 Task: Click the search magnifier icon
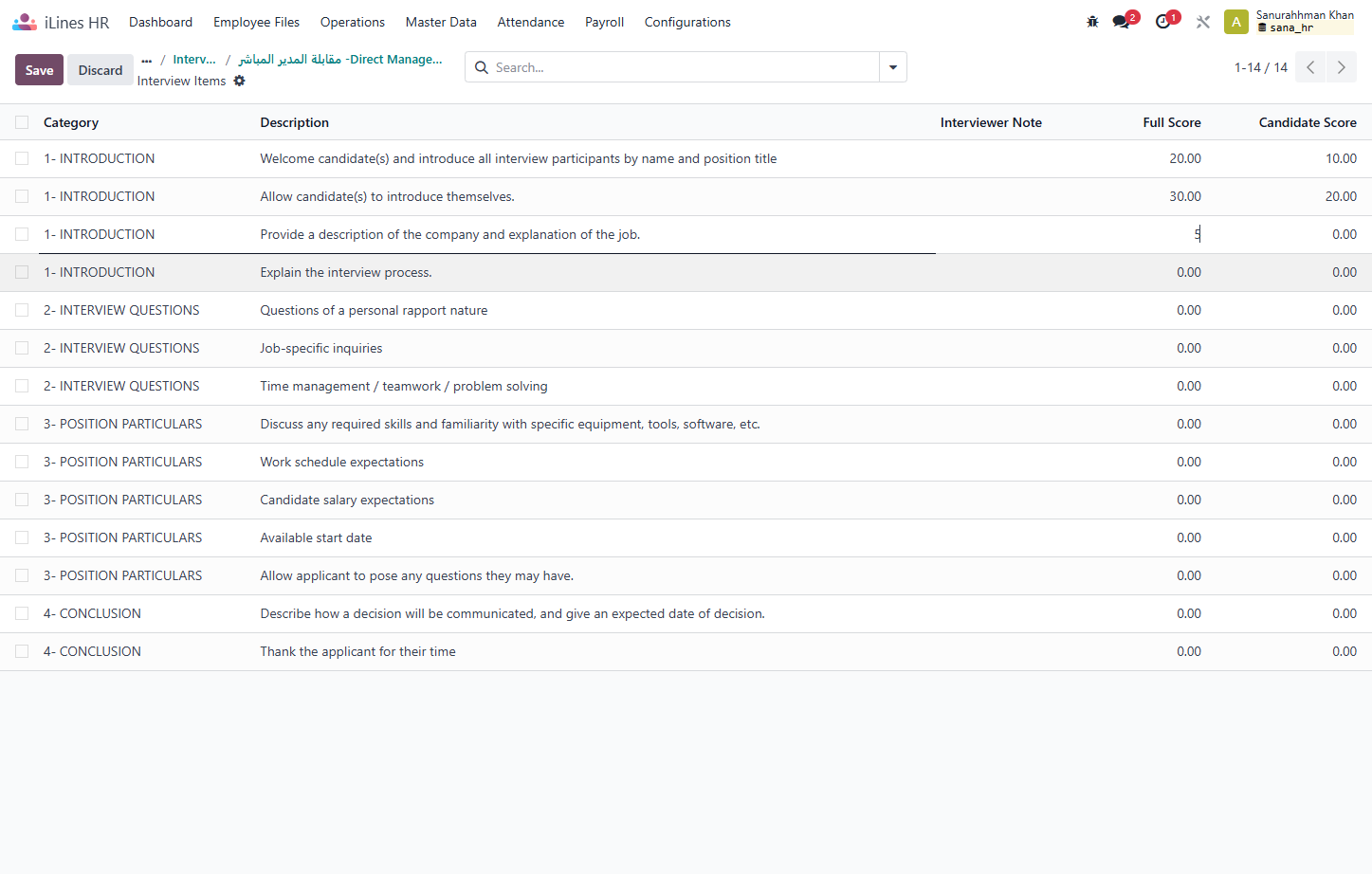tap(482, 67)
